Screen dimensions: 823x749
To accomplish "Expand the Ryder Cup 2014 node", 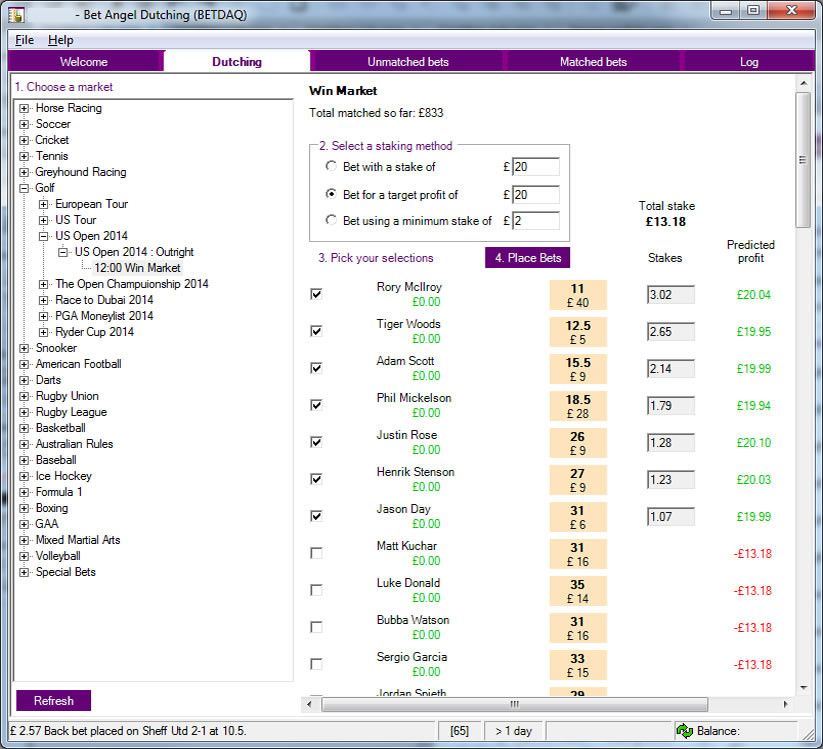I will [44, 332].
